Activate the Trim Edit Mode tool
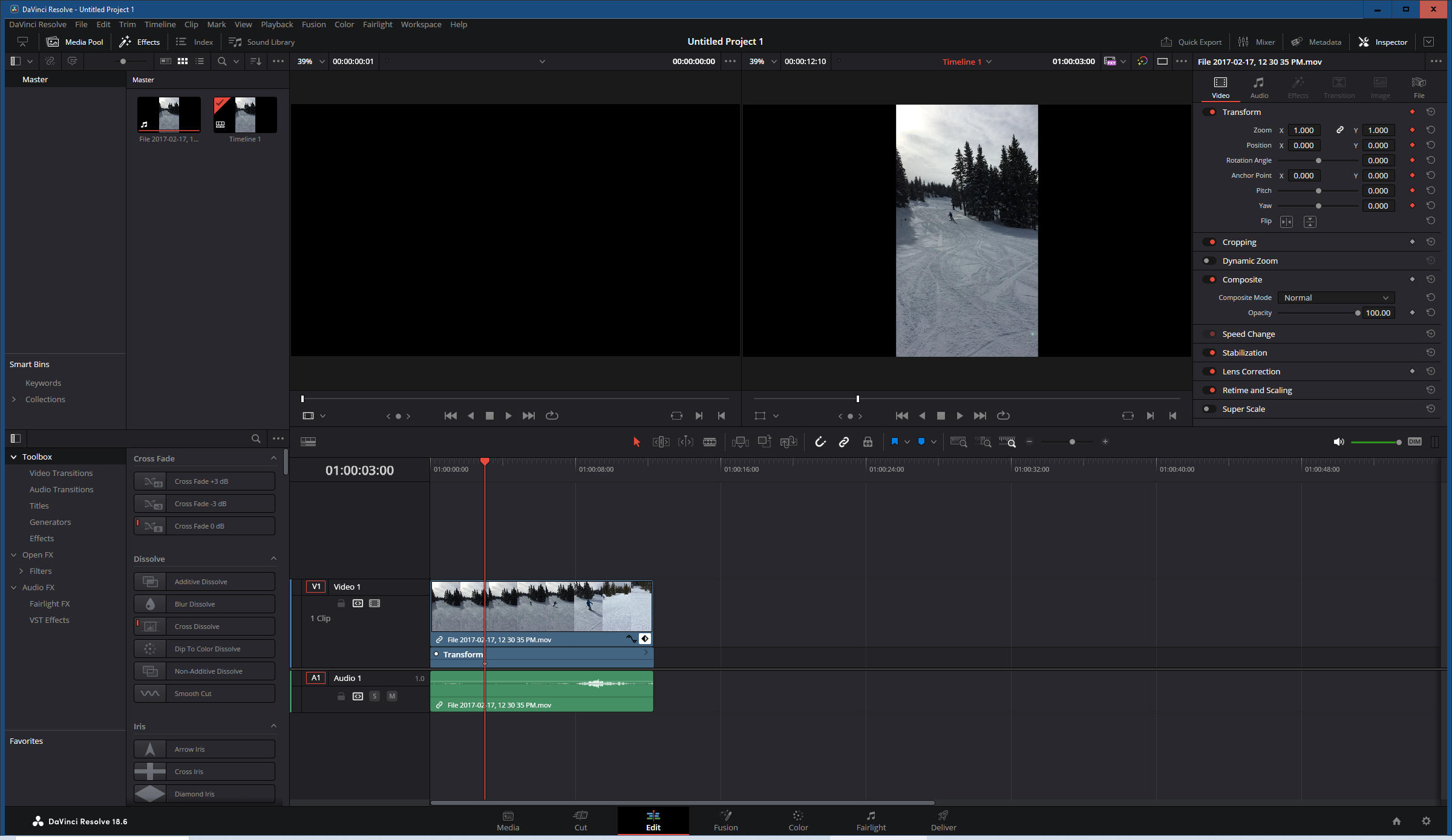The width and height of the screenshot is (1452, 840). click(x=661, y=442)
